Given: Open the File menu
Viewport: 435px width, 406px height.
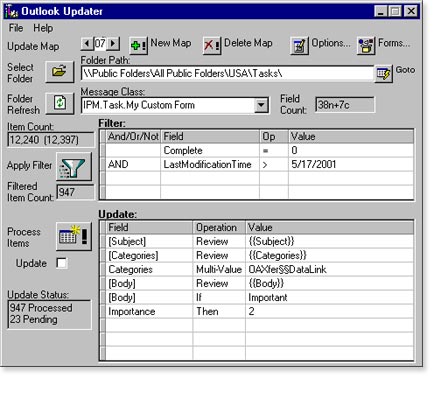Looking at the screenshot, I should [x=16, y=28].
